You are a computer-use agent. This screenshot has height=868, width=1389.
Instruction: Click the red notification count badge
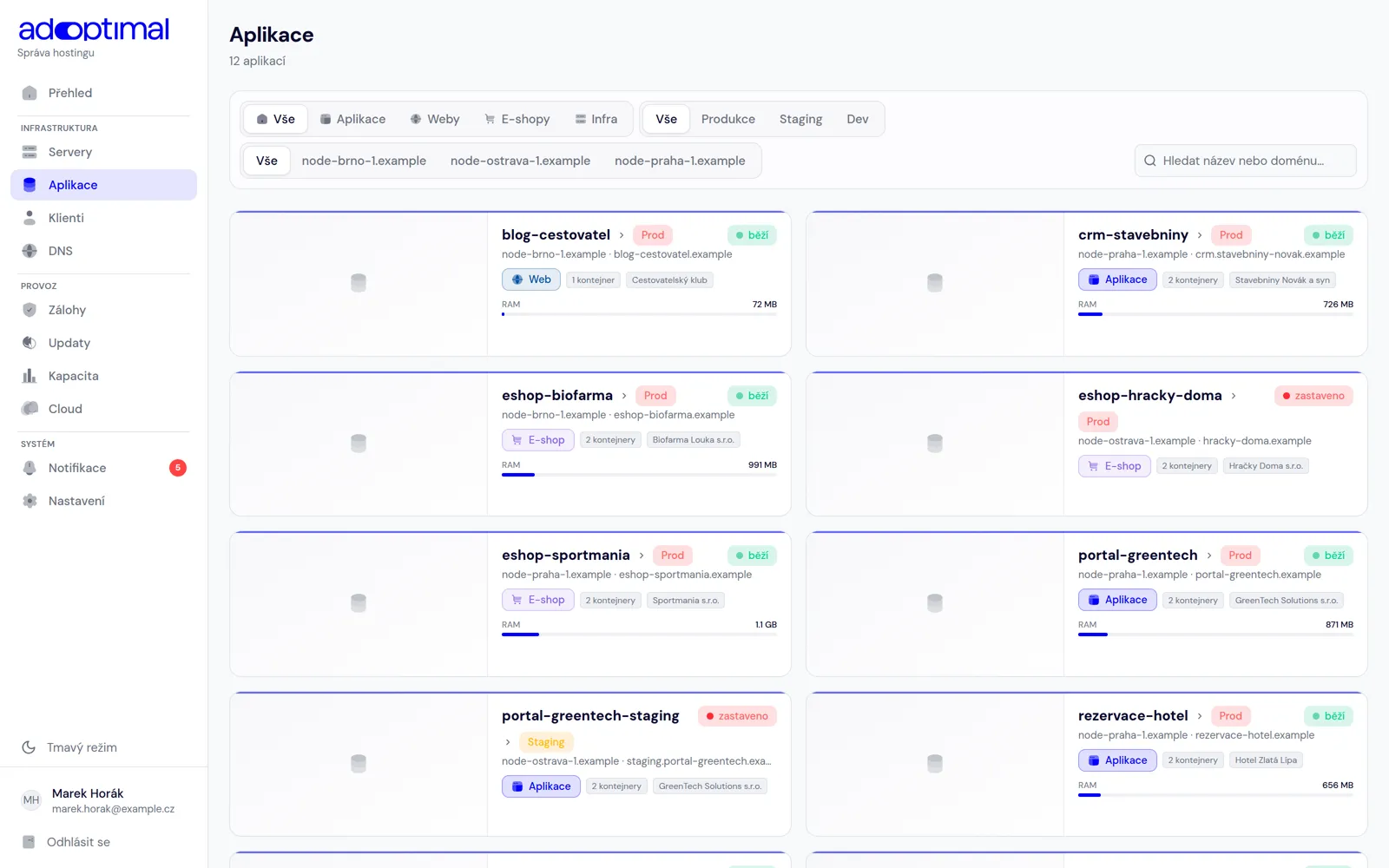point(178,468)
